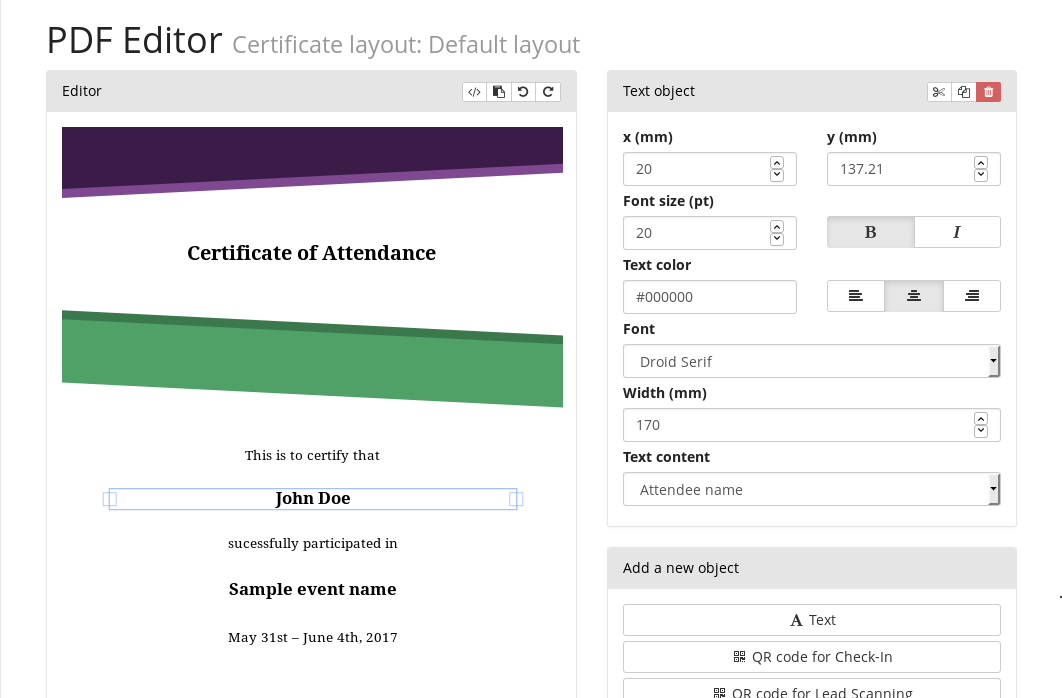
Task: Undo the last change in Editor
Action: pos(523,92)
